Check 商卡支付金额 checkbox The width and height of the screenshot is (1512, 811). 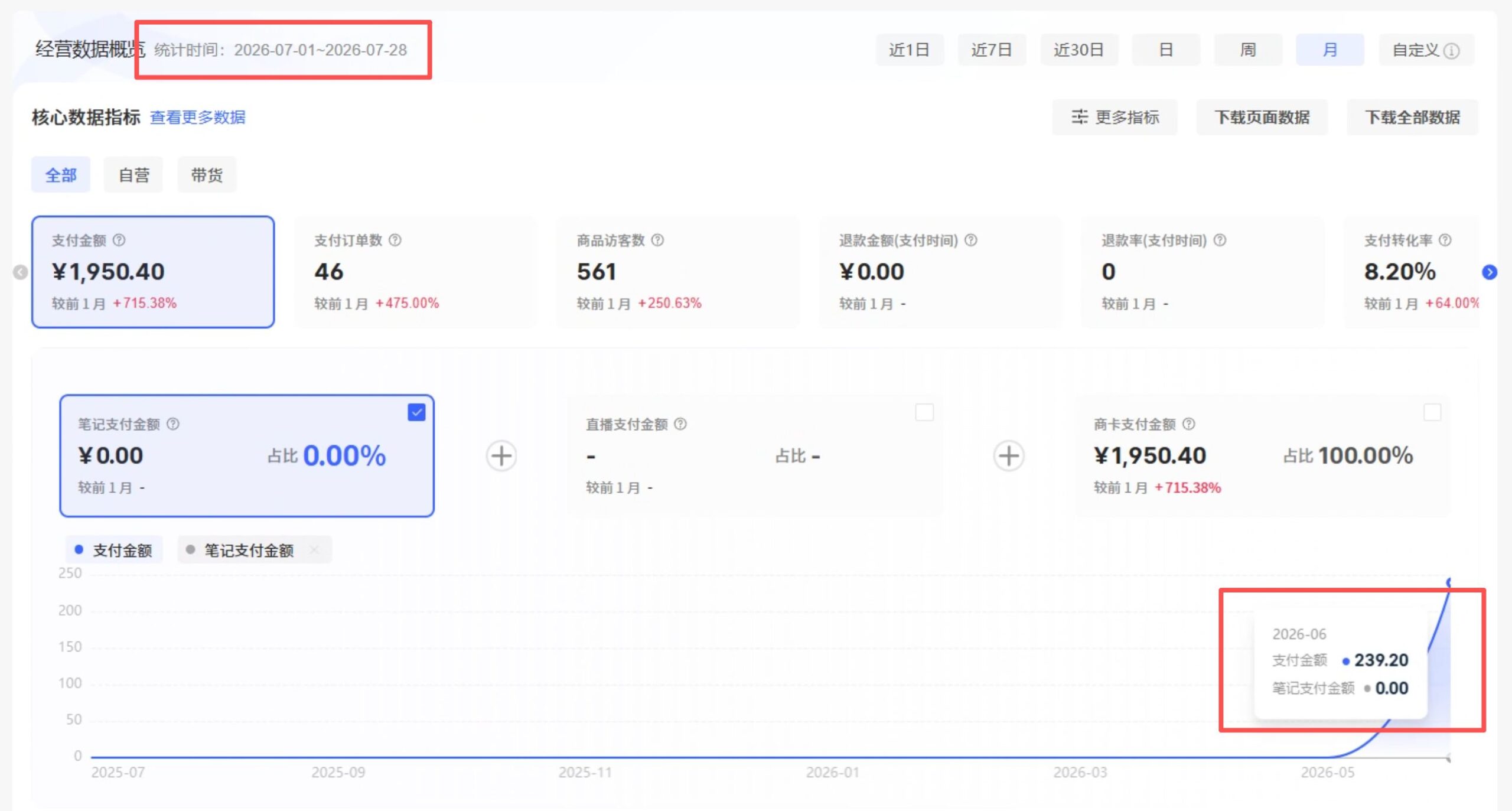tap(1432, 412)
